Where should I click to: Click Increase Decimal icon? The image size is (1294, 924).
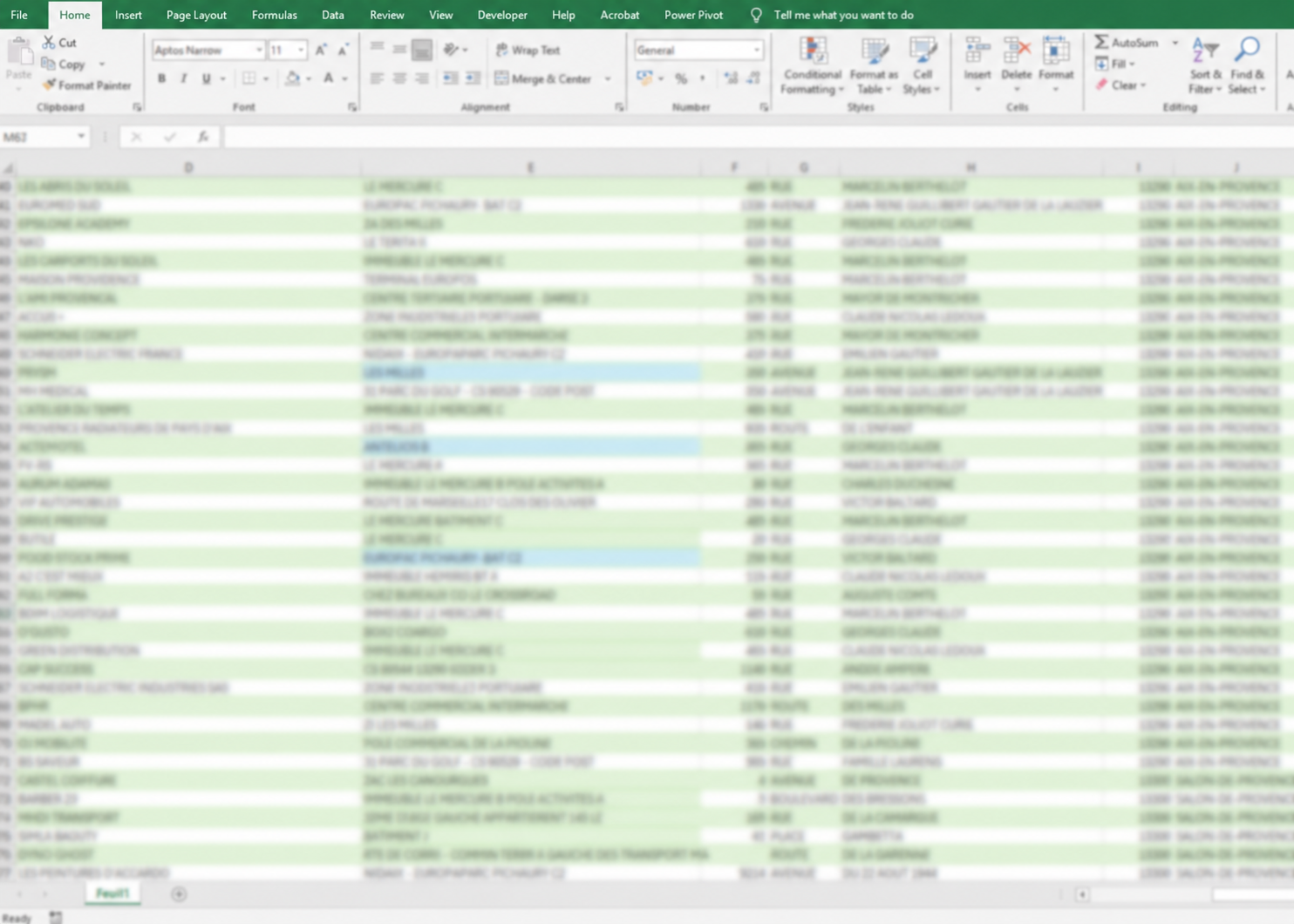[x=731, y=78]
